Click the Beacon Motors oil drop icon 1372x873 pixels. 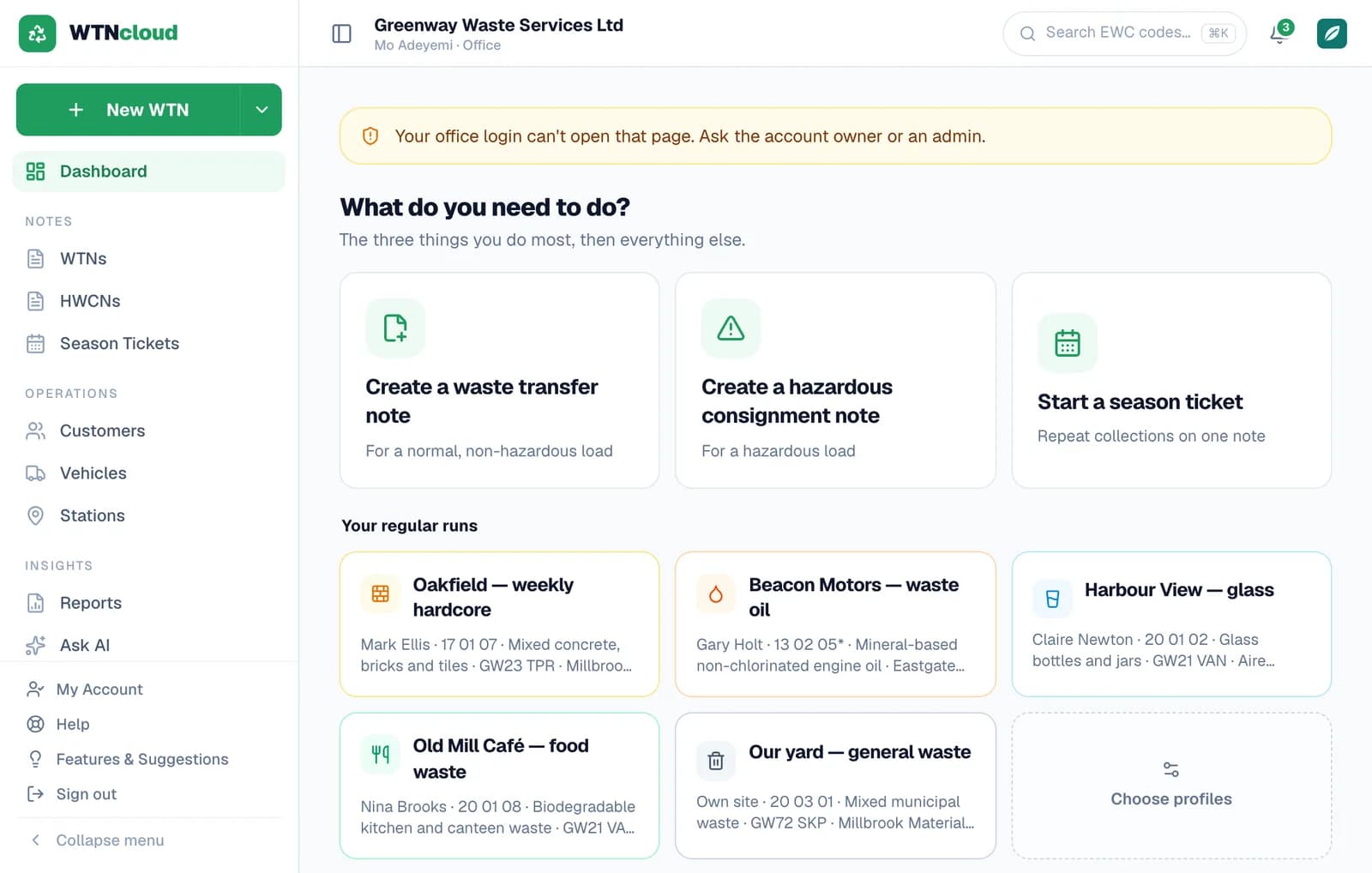(716, 593)
